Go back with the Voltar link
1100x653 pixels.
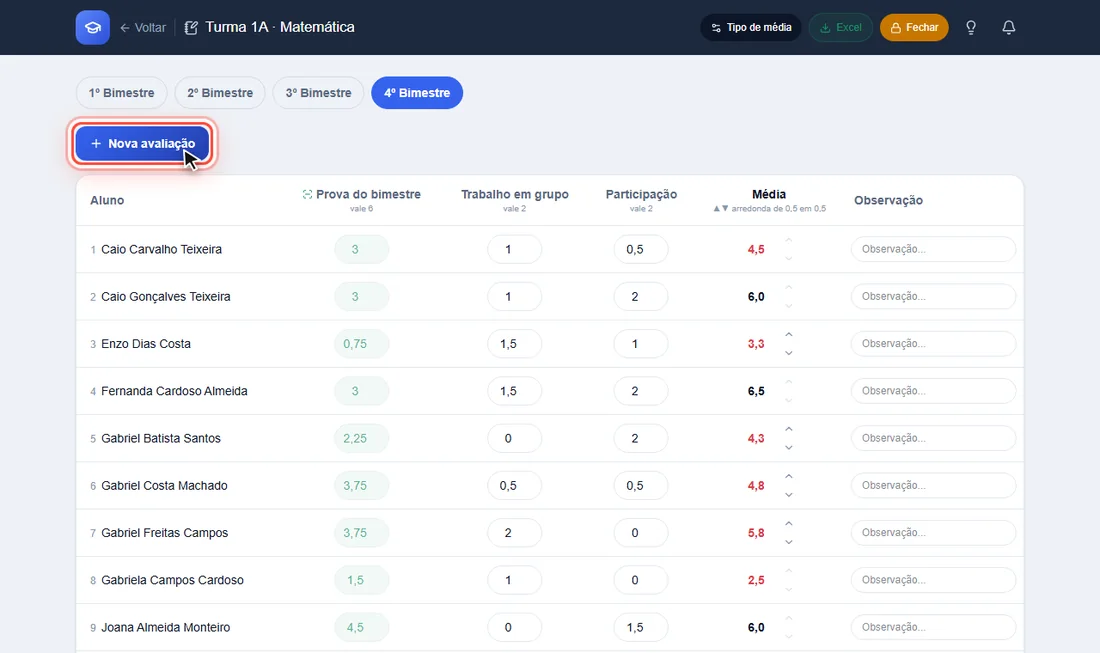(x=143, y=27)
